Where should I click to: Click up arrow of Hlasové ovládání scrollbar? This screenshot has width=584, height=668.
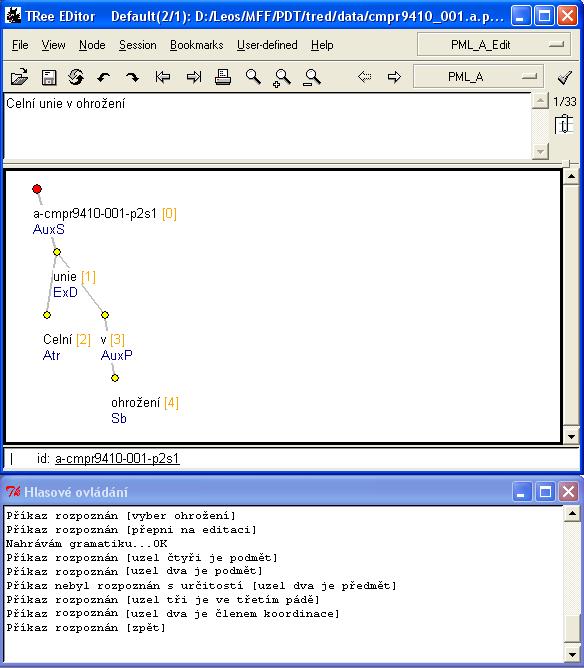[x=572, y=513]
